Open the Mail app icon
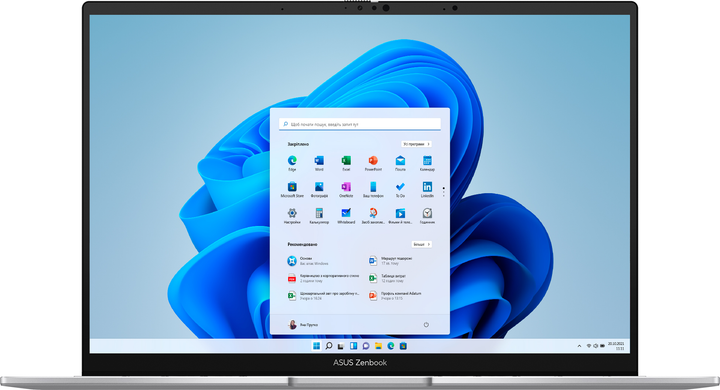The height and width of the screenshot is (390, 720). [x=400, y=163]
